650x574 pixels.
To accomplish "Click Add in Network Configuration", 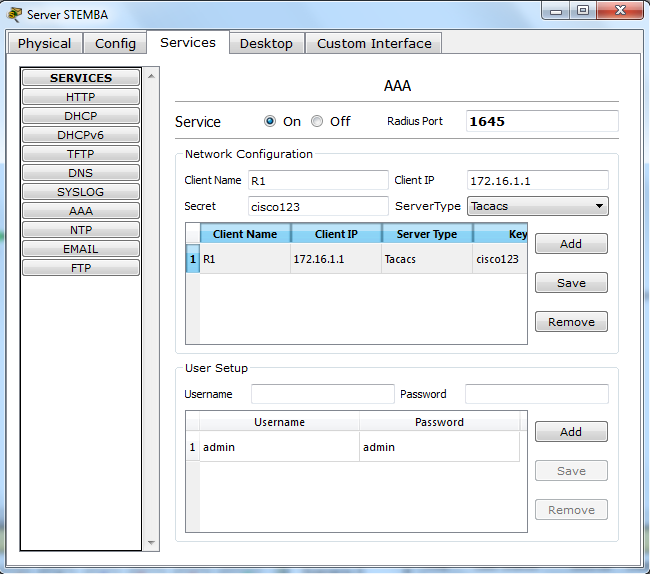I will 571,244.
